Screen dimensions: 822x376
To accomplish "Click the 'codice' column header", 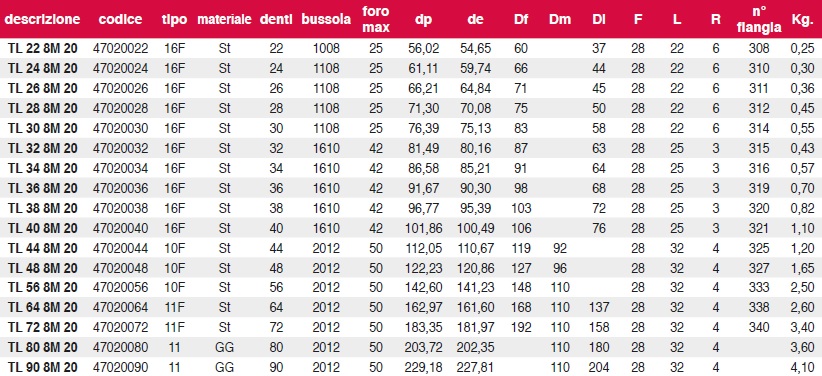I will (120, 19).
